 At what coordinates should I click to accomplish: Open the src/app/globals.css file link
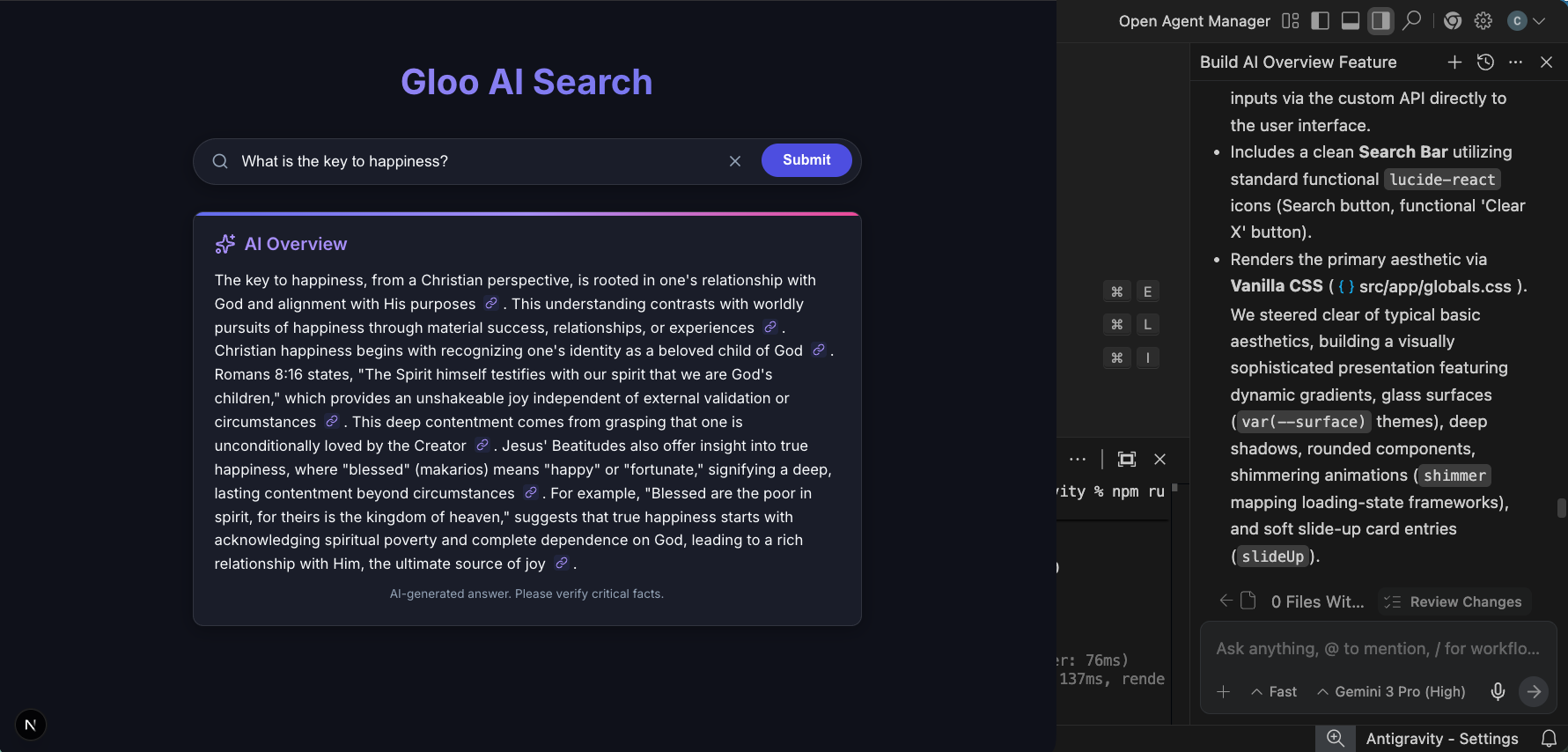click(x=1424, y=286)
